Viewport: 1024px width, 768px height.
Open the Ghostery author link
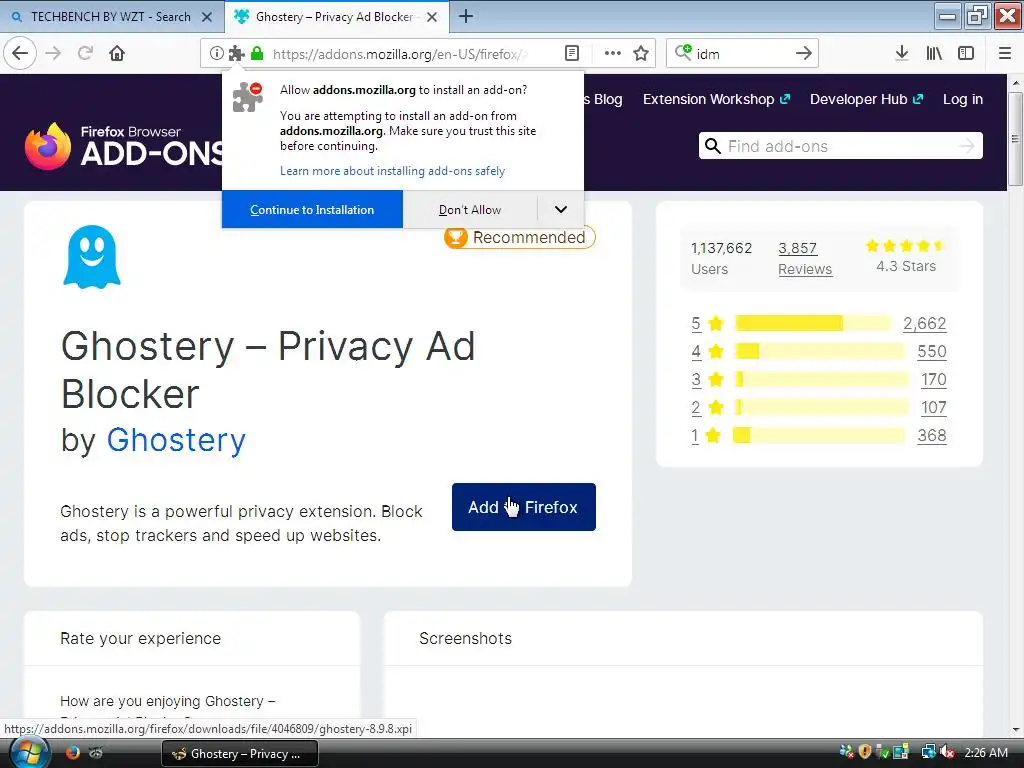point(176,440)
